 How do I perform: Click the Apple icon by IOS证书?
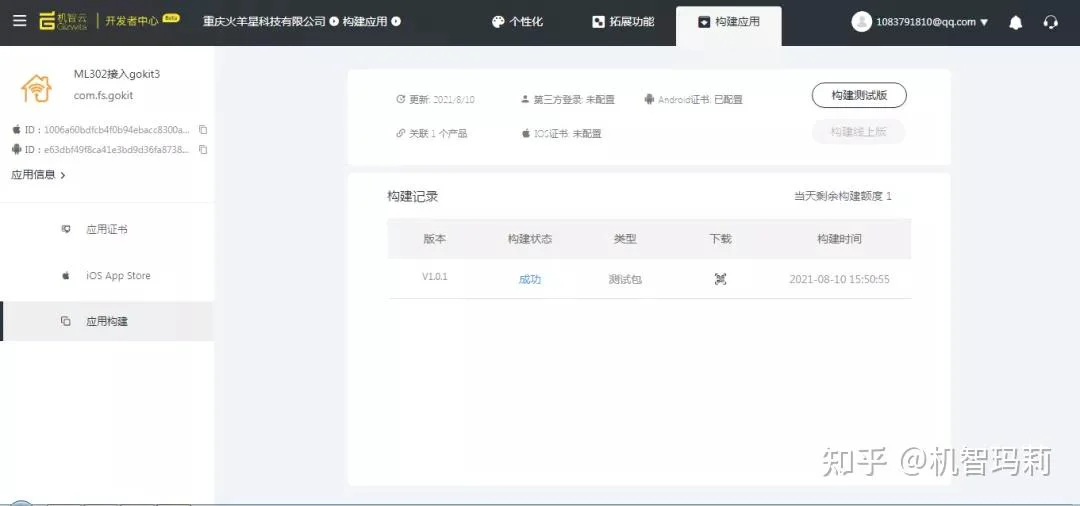[x=526, y=133]
